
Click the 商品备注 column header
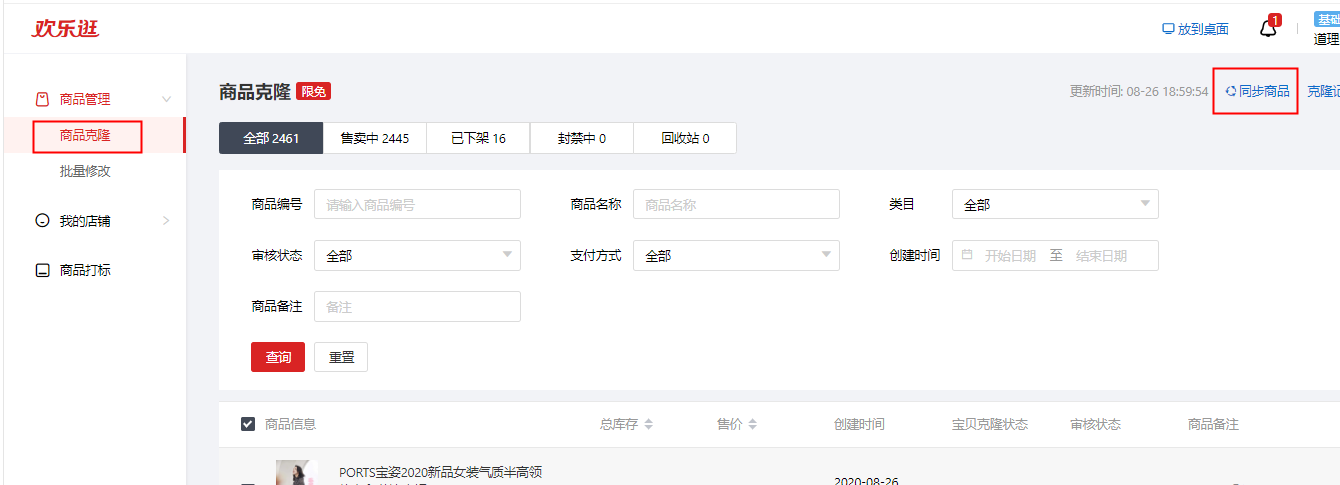pos(1213,424)
